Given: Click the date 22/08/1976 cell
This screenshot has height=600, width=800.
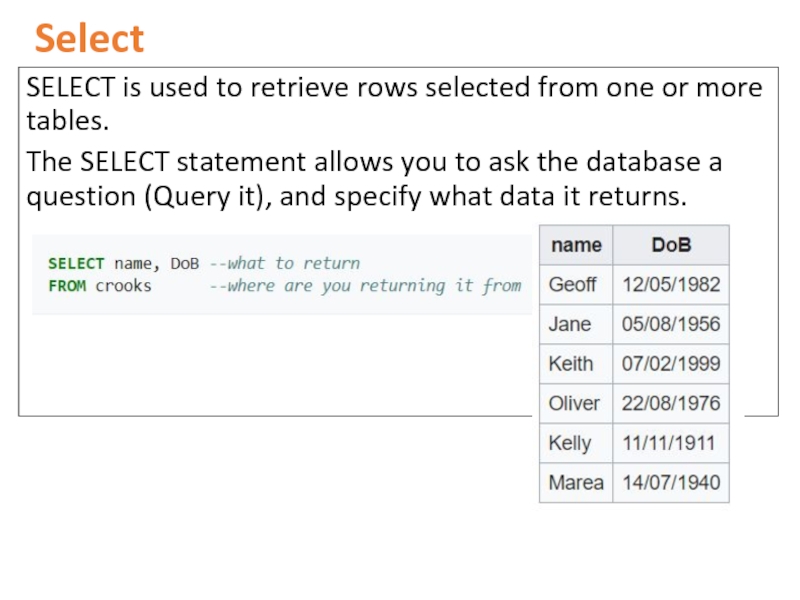Looking at the screenshot, I should (x=671, y=404).
